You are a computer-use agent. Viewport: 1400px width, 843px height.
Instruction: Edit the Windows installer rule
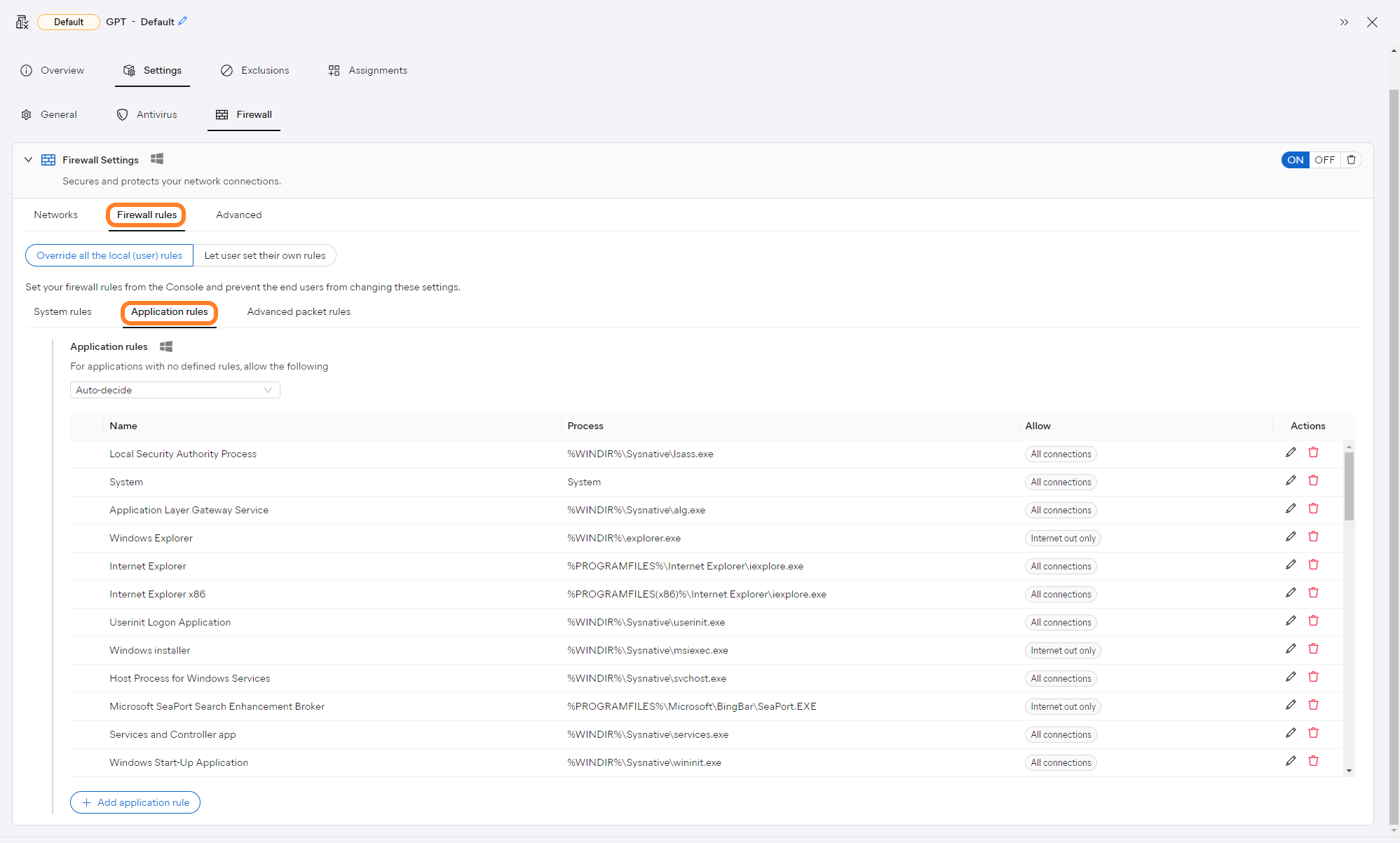coord(1291,649)
